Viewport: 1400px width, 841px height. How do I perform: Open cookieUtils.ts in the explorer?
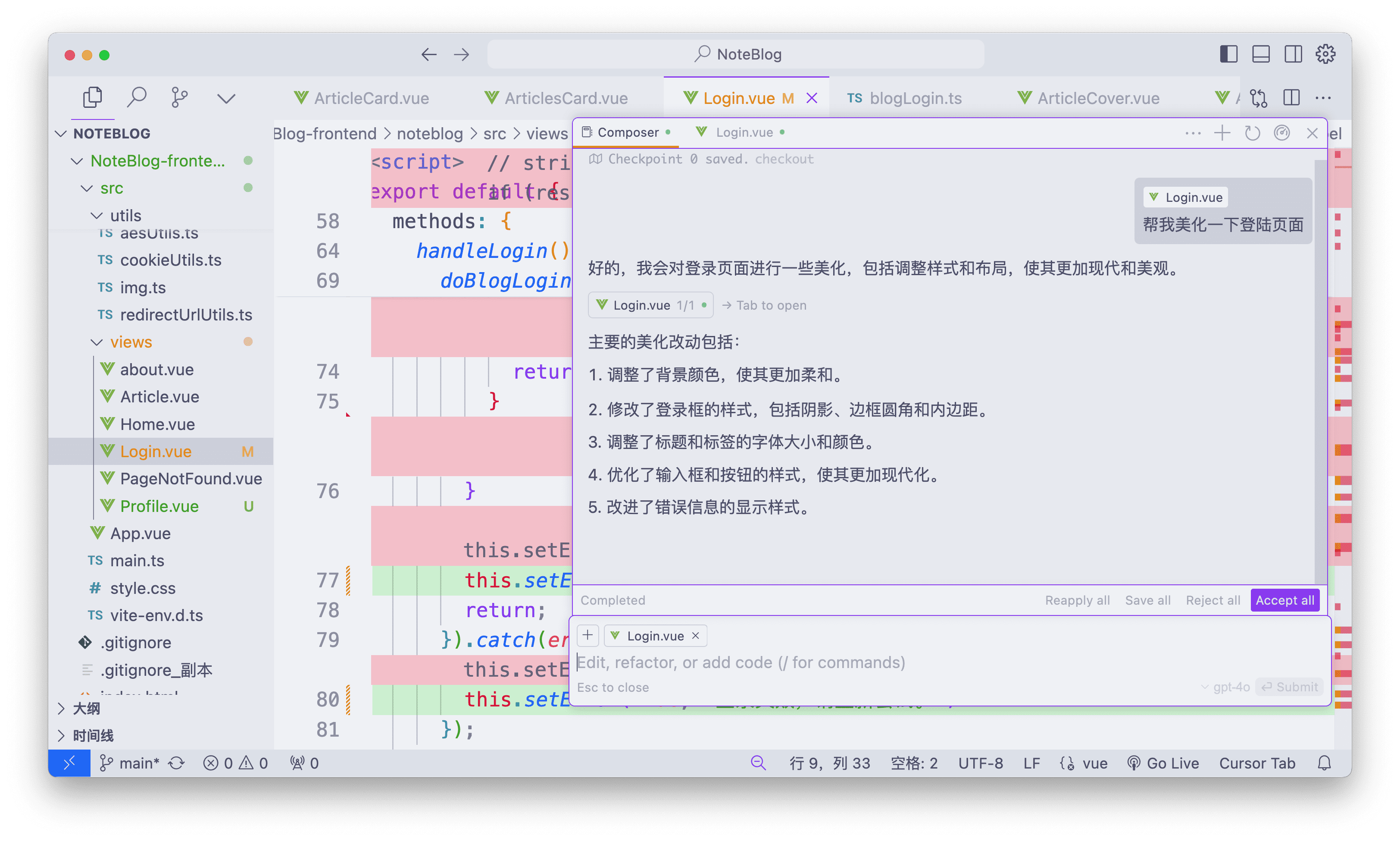click(160, 260)
